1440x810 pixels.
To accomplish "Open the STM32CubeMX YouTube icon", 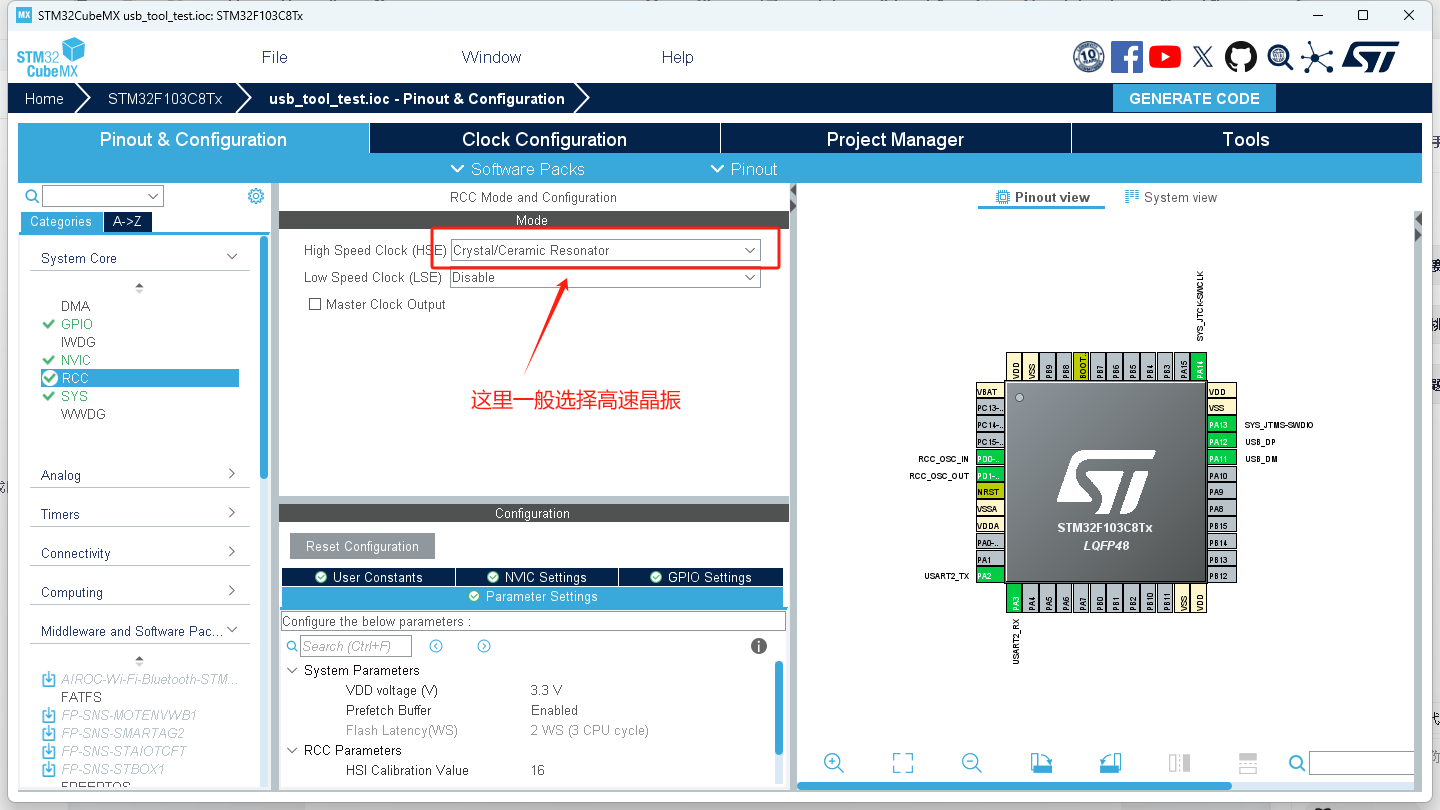I will [x=1164, y=57].
